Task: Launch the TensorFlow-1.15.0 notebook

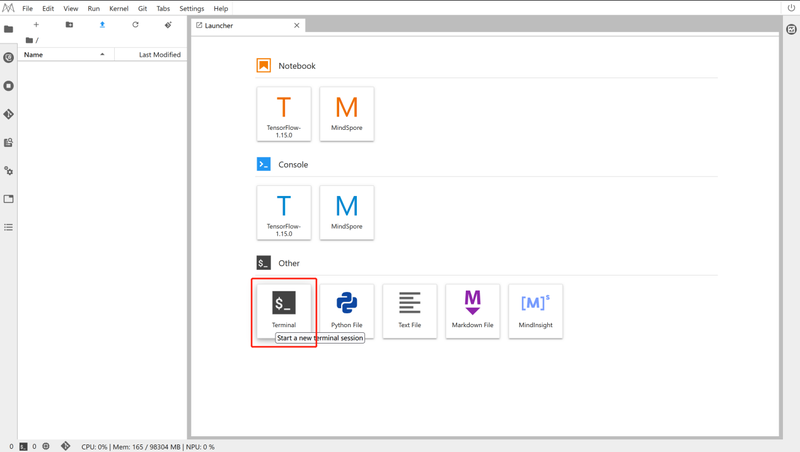Action: (x=284, y=114)
